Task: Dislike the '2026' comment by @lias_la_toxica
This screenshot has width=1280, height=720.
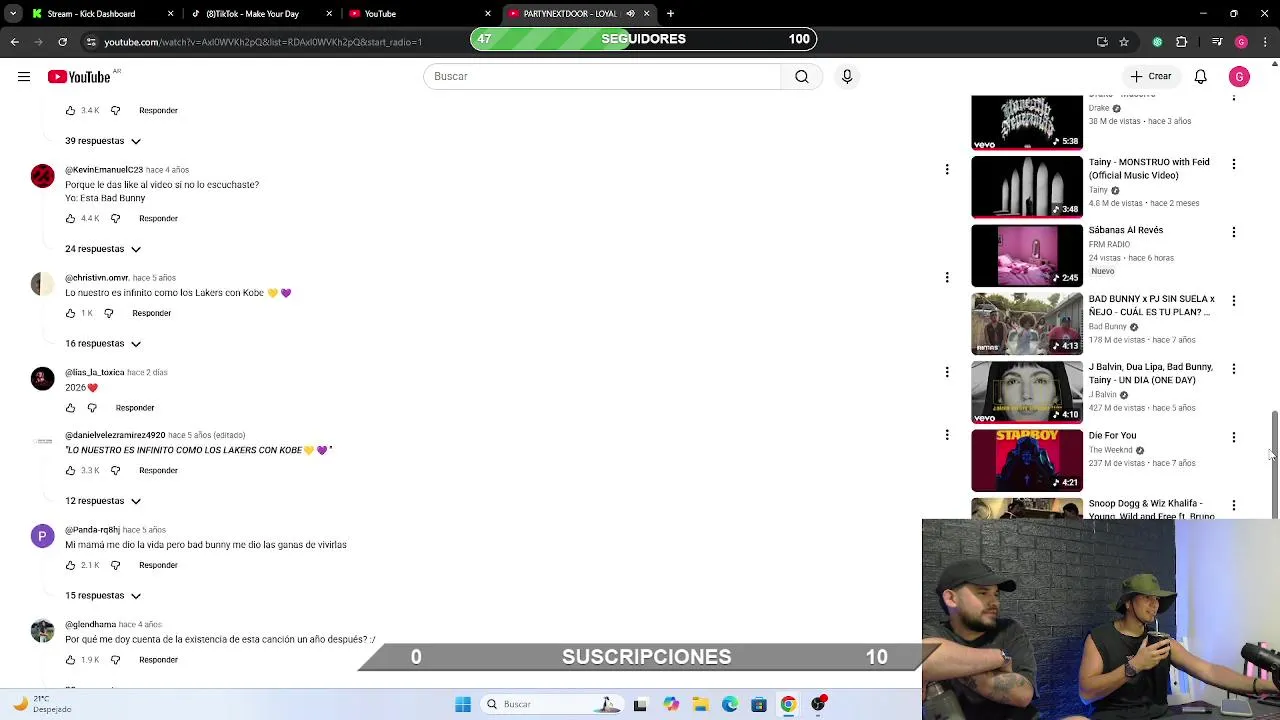Action: (92, 408)
